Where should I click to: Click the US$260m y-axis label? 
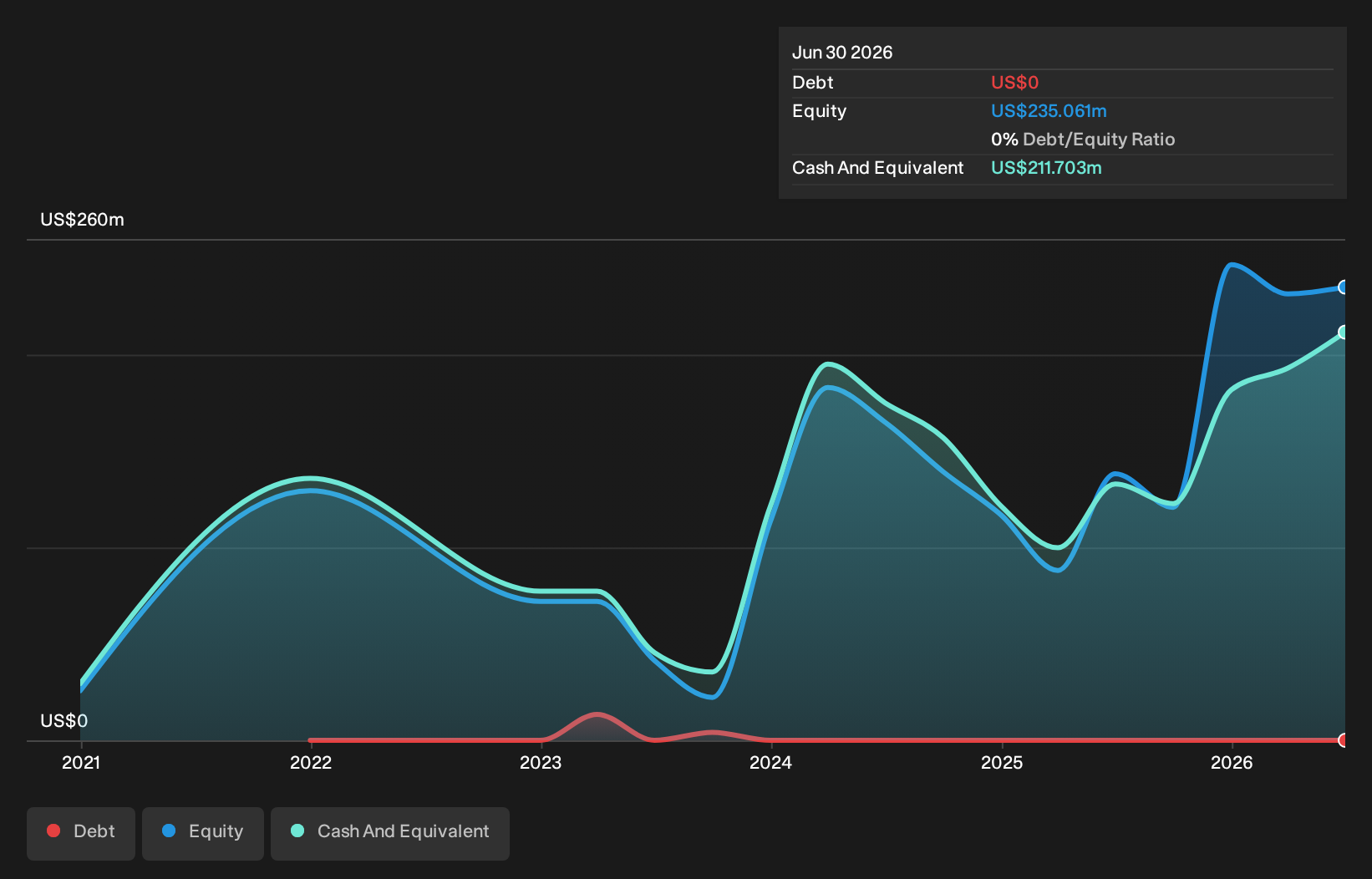point(82,220)
